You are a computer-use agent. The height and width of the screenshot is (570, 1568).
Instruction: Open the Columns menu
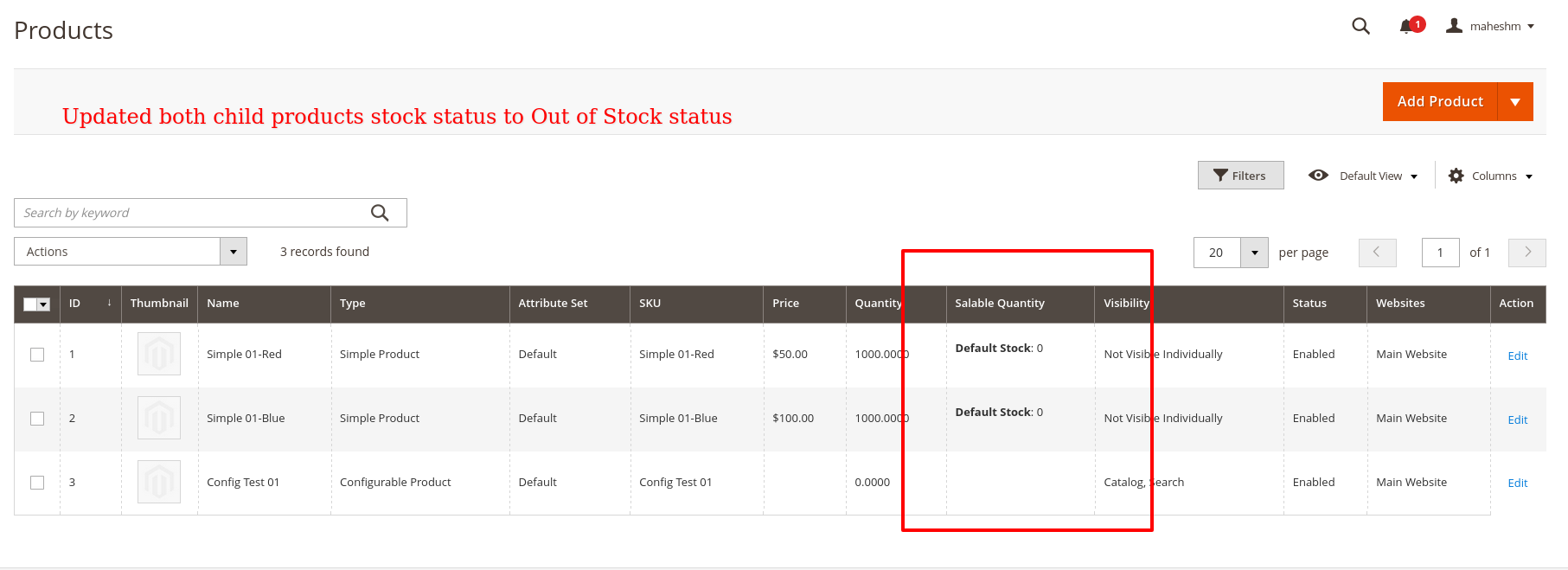pos(1494,175)
